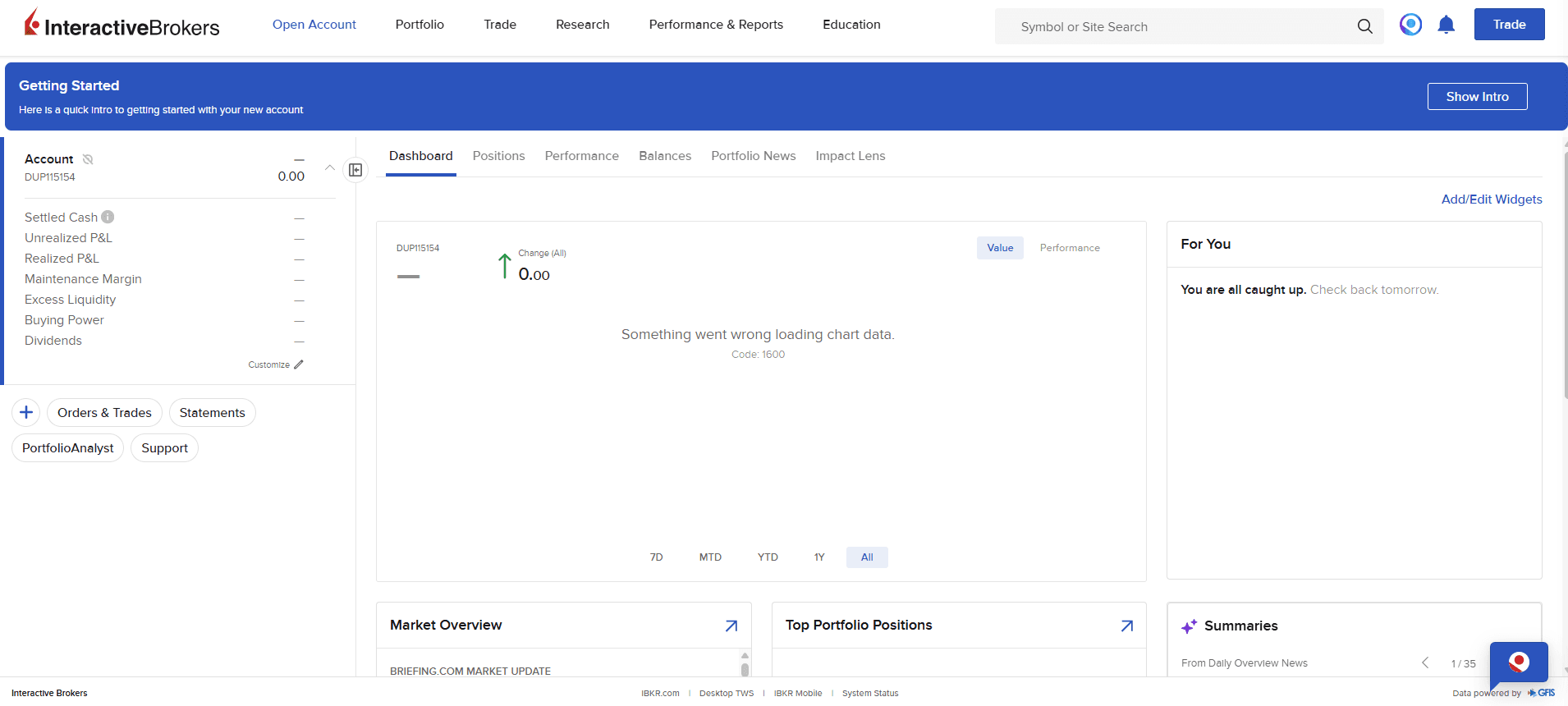Click the Realized P&L row
This screenshot has height=706, width=1568.
coord(164,259)
